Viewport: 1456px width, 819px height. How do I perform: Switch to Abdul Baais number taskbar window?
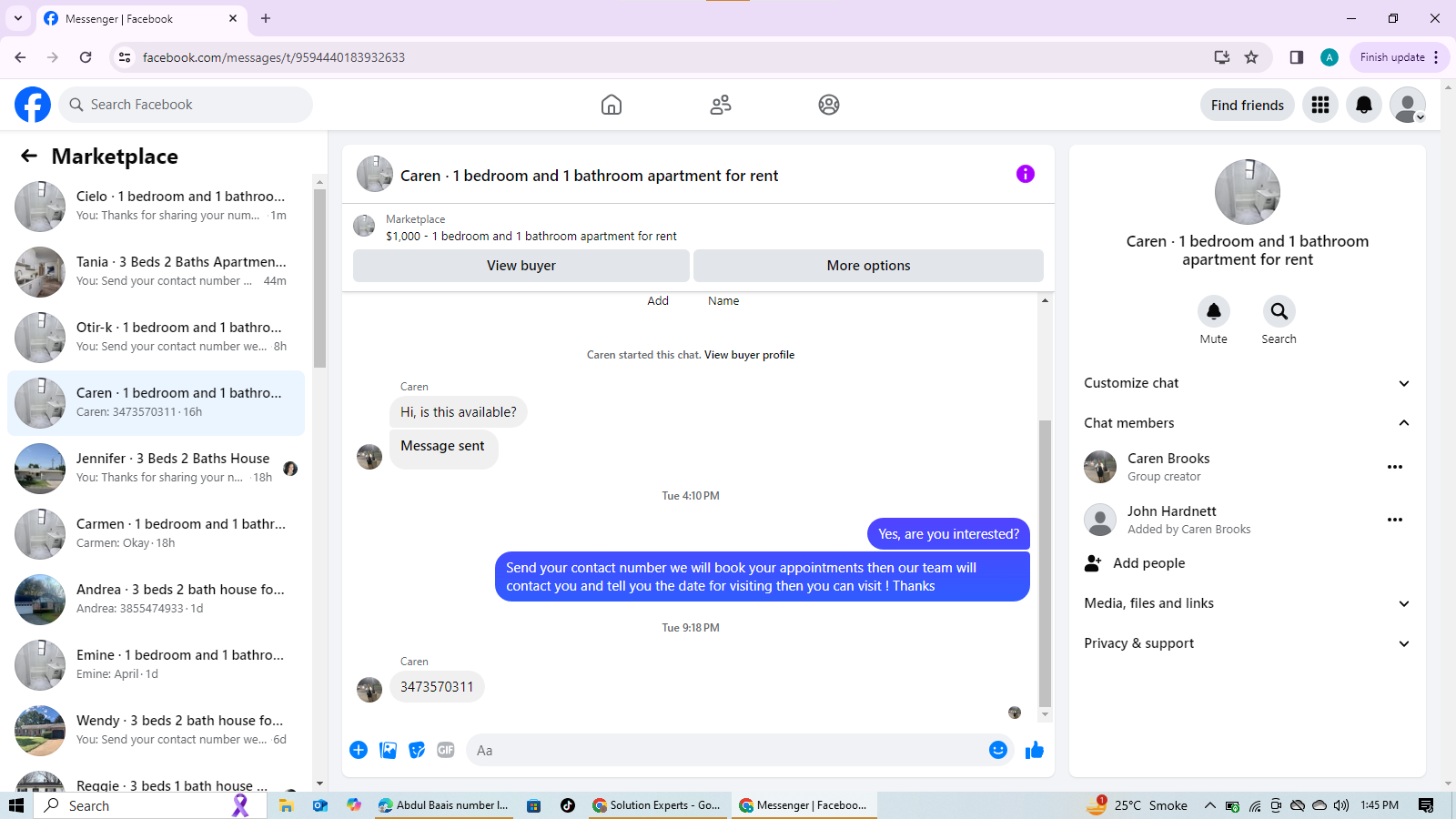point(443,805)
